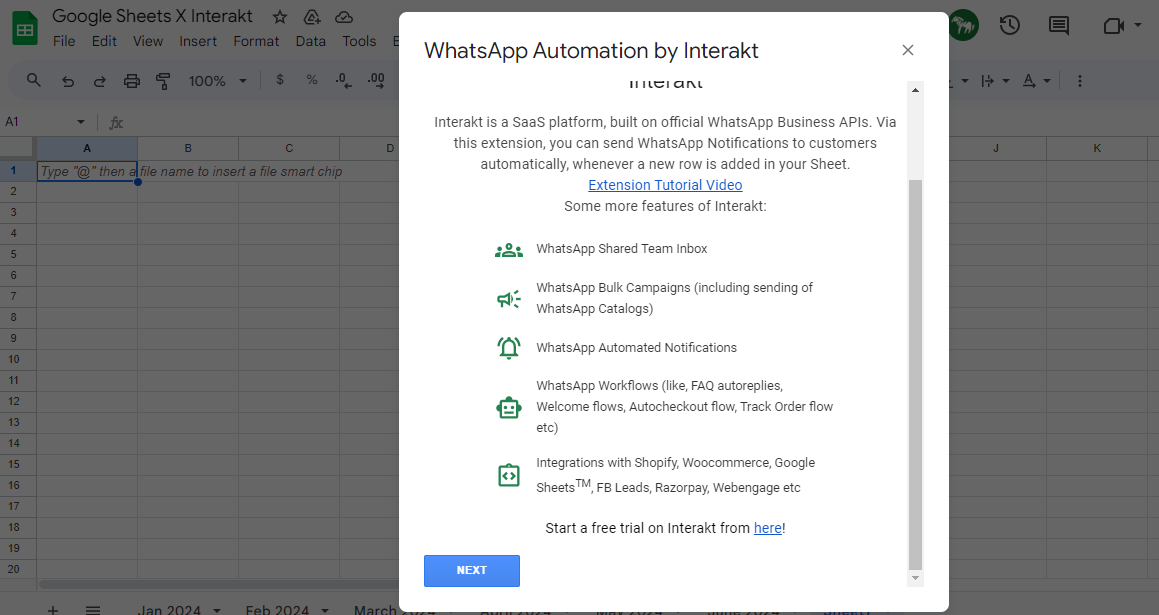This screenshot has width=1159, height=615.
Task: Open version history
Action: (x=1010, y=27)
